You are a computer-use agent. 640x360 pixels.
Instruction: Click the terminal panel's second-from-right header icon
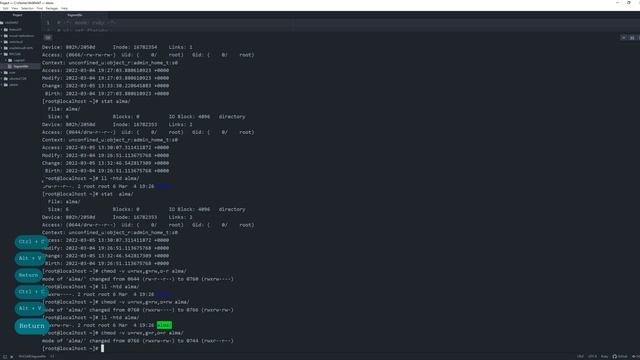coord(632,38)
